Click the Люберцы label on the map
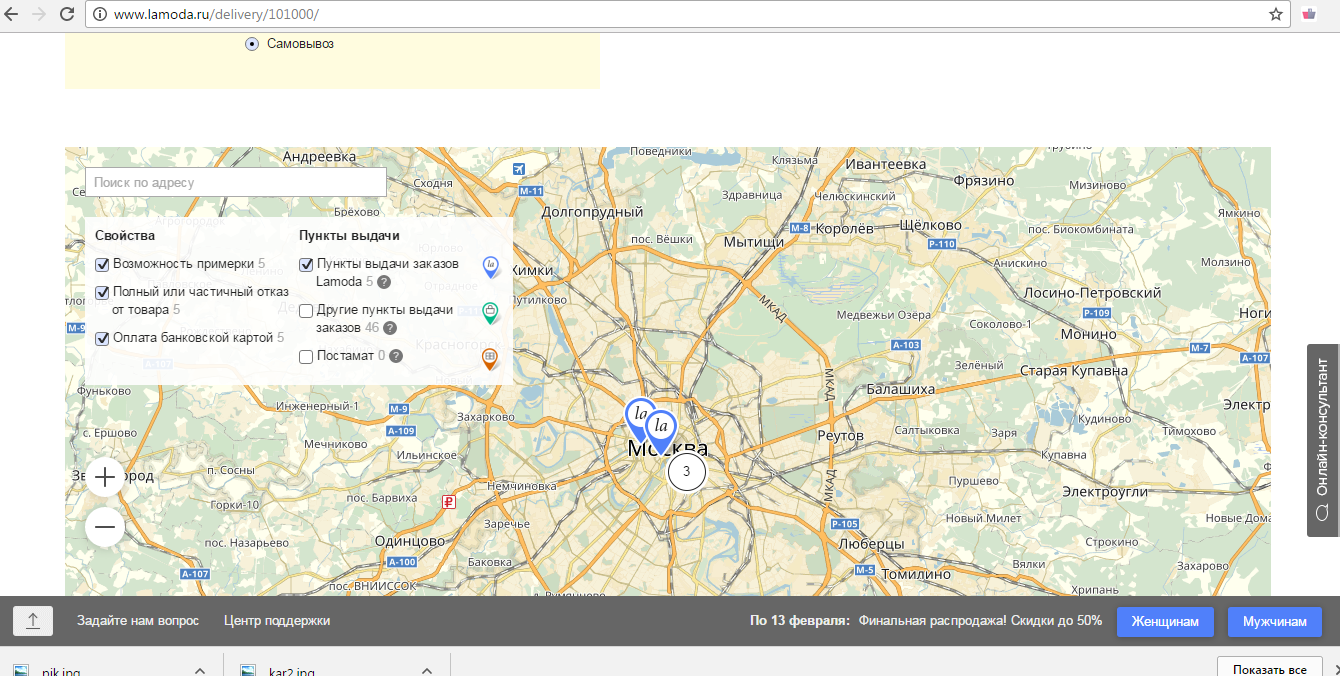This screenshot has width=1340, height=676. coord(872,543)
